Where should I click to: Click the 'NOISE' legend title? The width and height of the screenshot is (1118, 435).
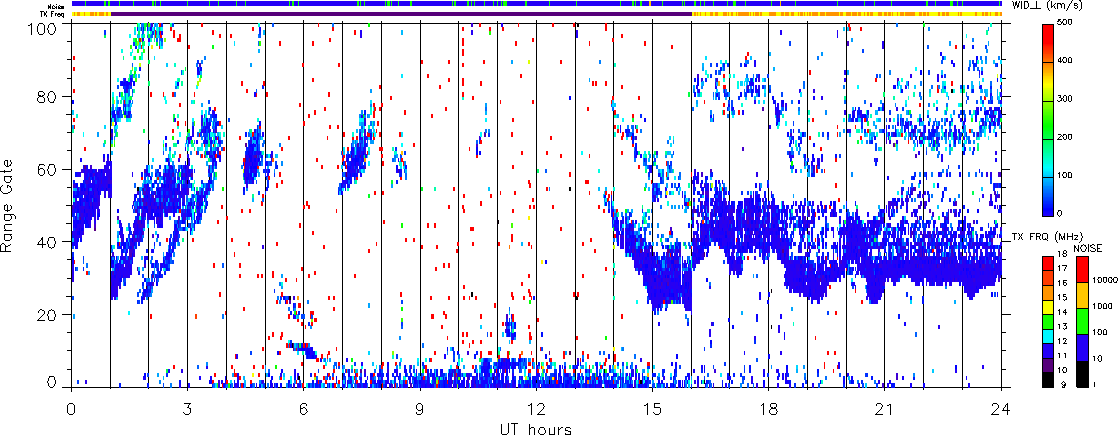1088,246
